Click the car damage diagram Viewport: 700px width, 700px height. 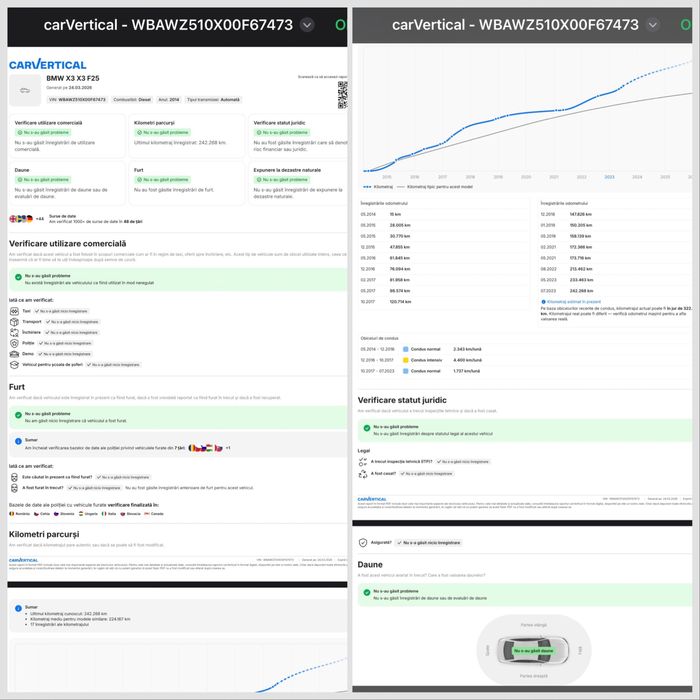[533, 650]
